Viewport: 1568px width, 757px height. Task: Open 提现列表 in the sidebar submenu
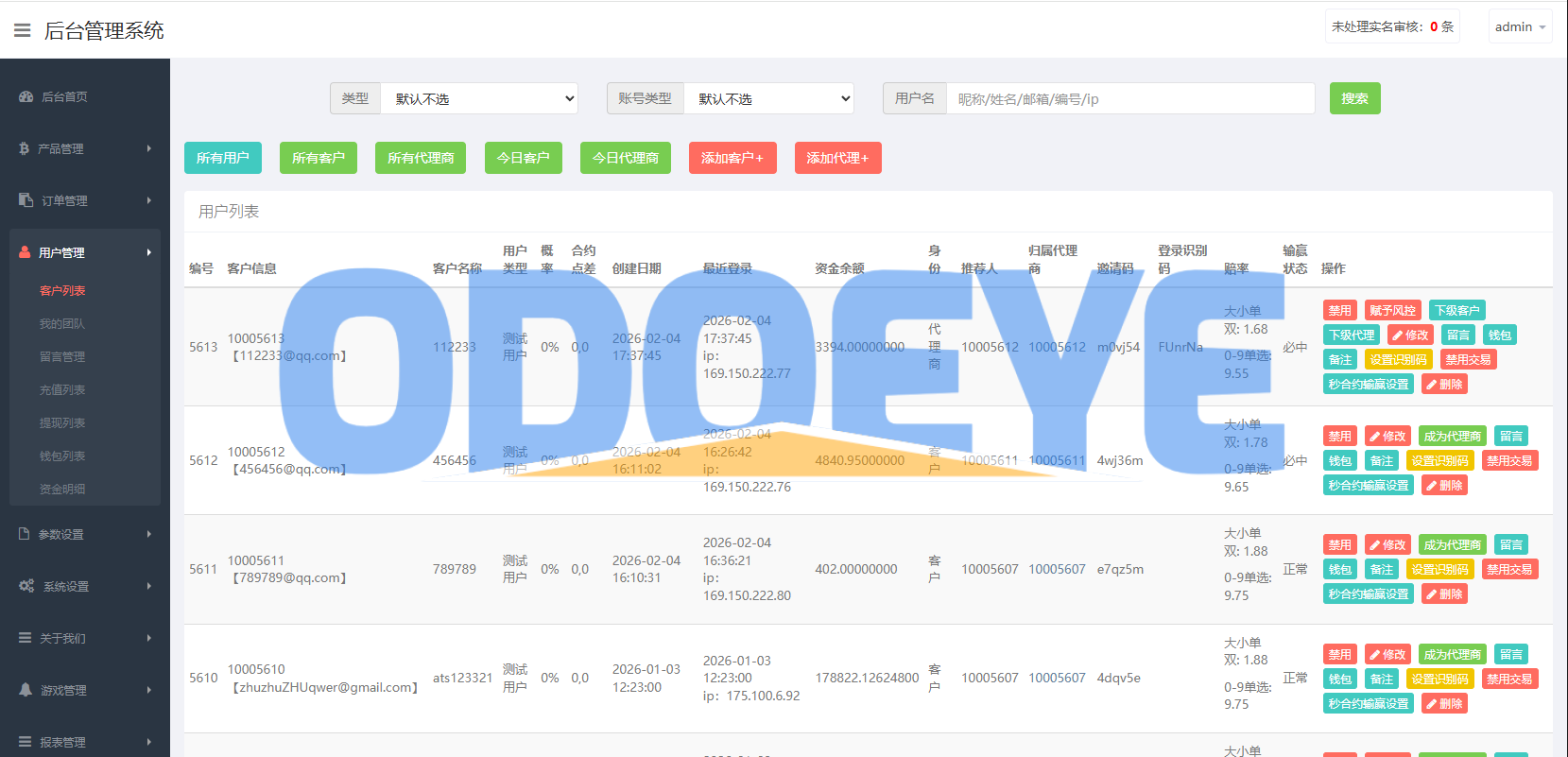62,422
